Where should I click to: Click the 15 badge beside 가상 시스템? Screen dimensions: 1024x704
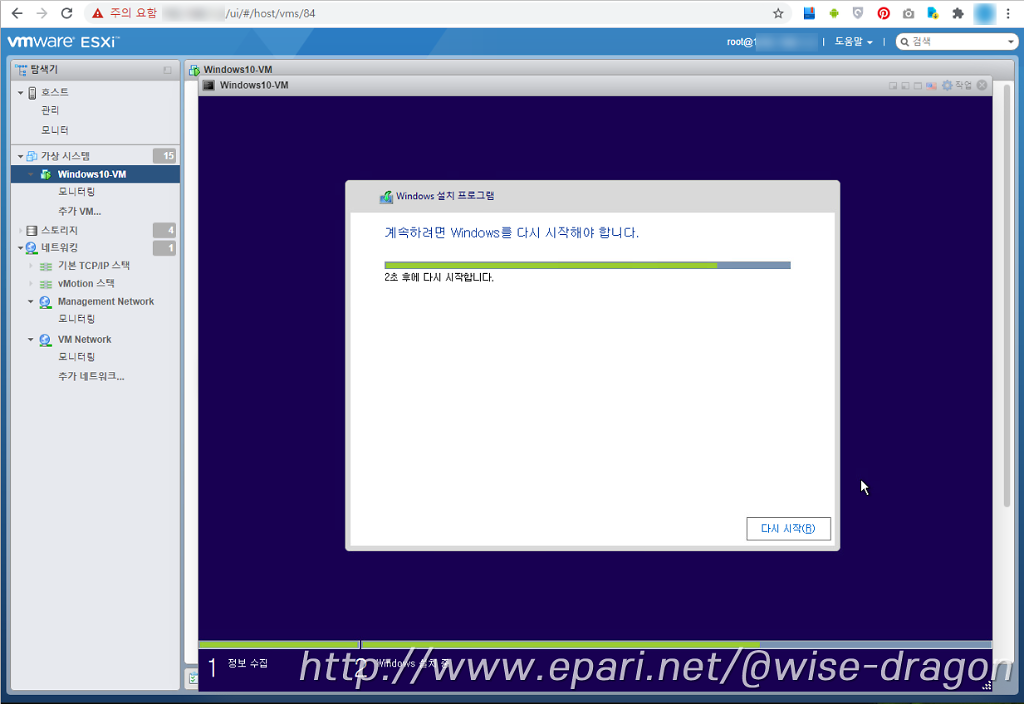165,155
